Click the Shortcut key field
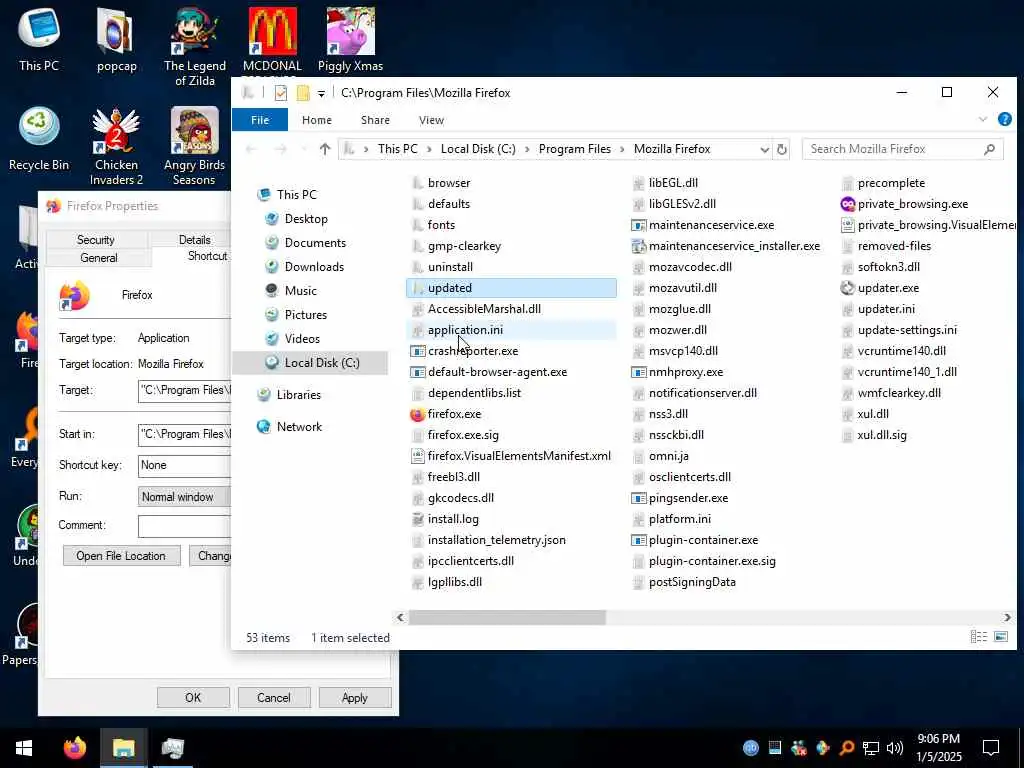 tap(184, 465)
